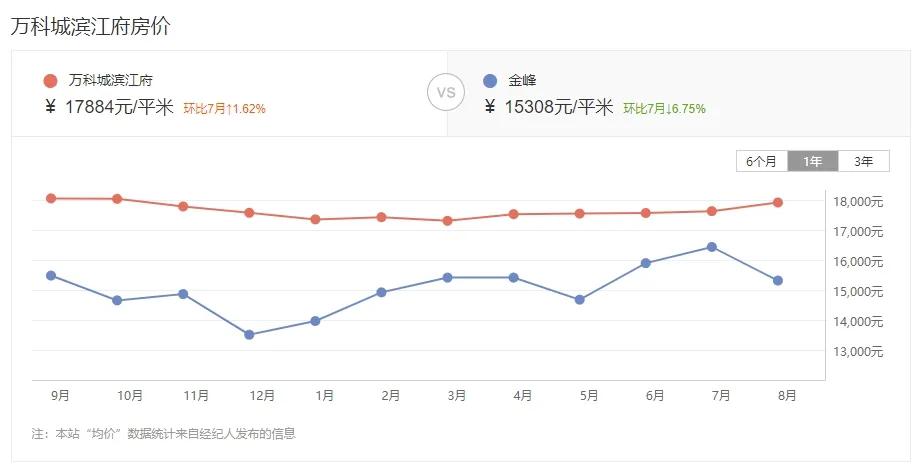
Task: Open the 万科城滨江府 community name link
Action: pos(111,81)
